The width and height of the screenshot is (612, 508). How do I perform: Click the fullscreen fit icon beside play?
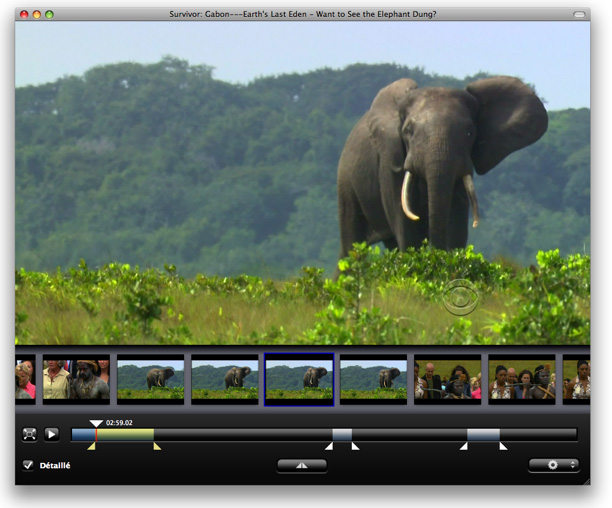click(x=30, y=434)
